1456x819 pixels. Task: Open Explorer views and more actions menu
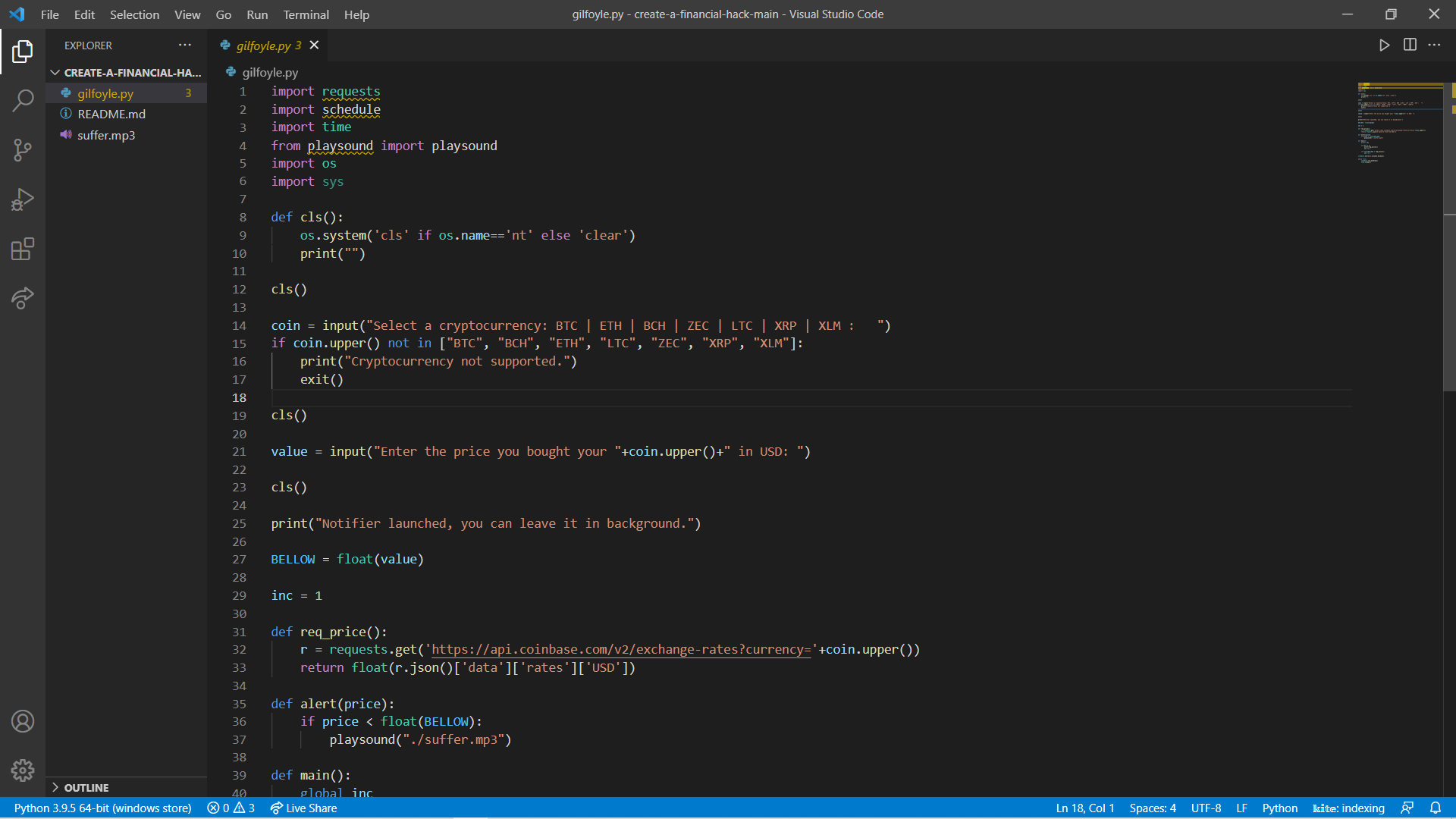(x=185, y=45)
